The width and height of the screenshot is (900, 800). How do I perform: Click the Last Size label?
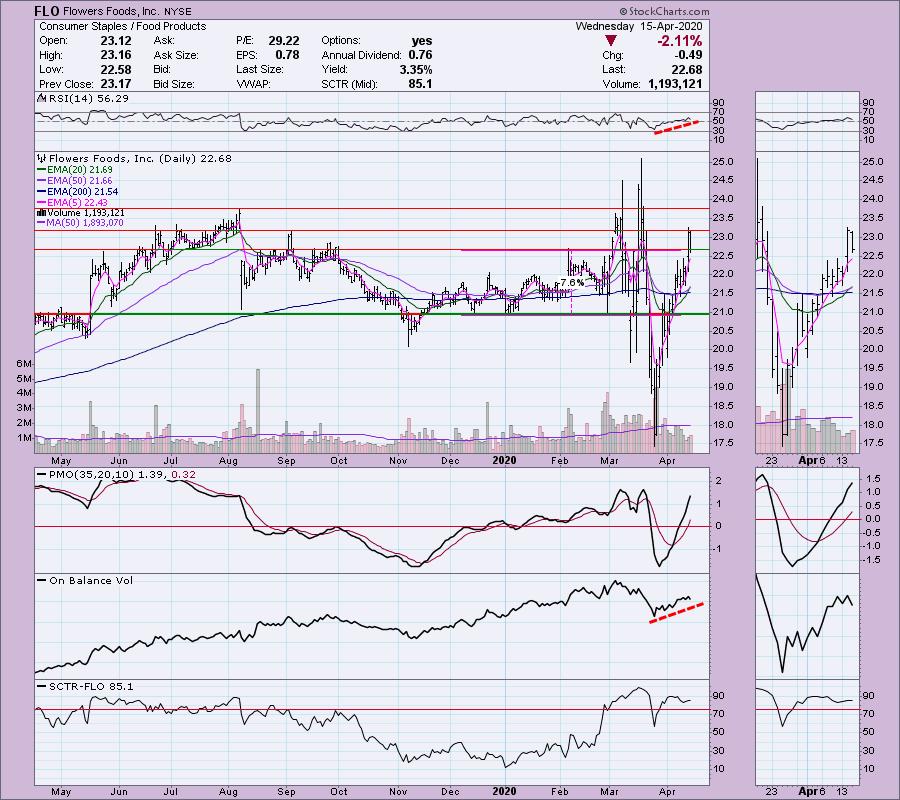point(260,69)
